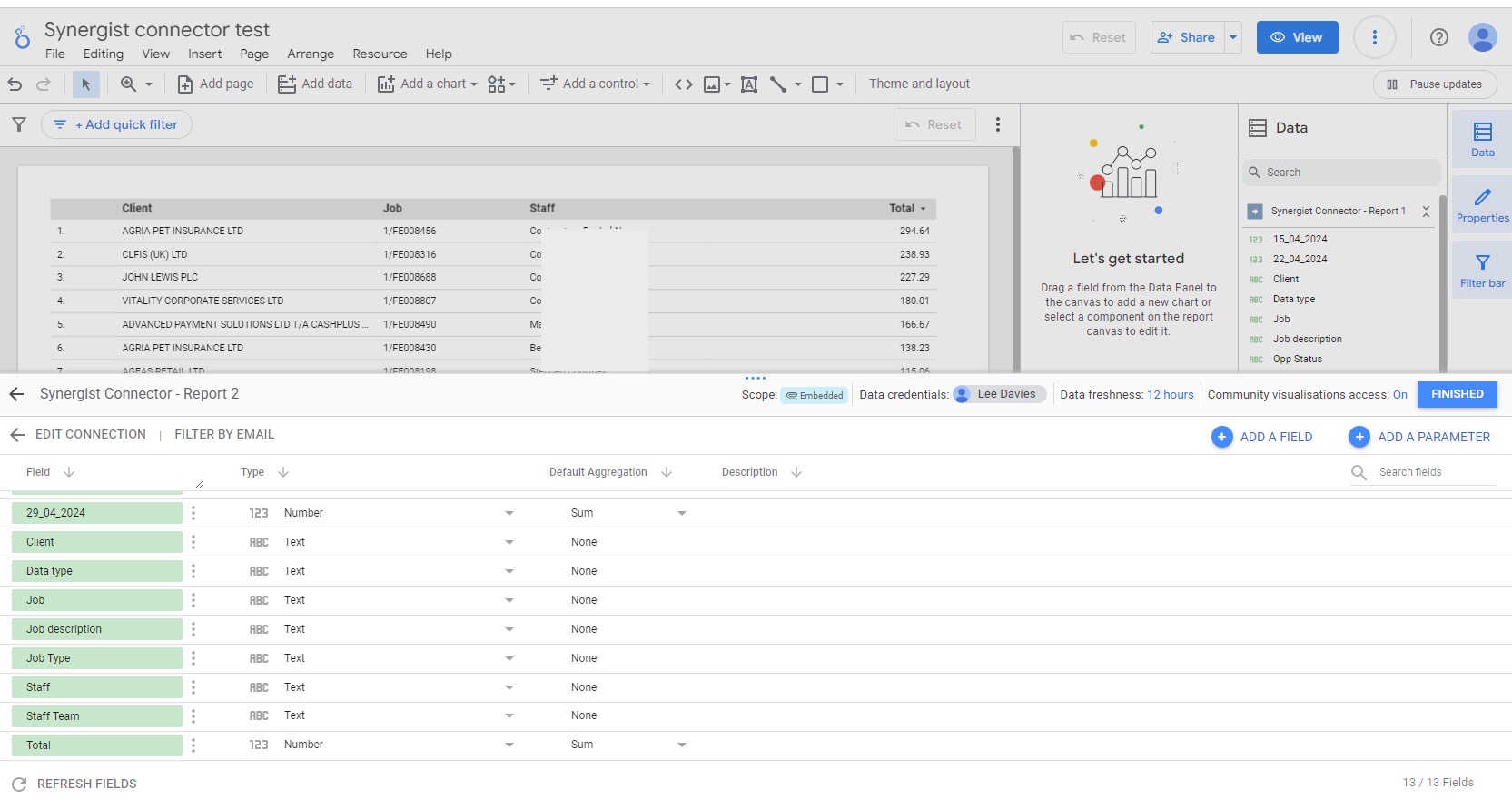Click the image insert icon
The image size is (1512, 799).
click(x=712, y=84)
